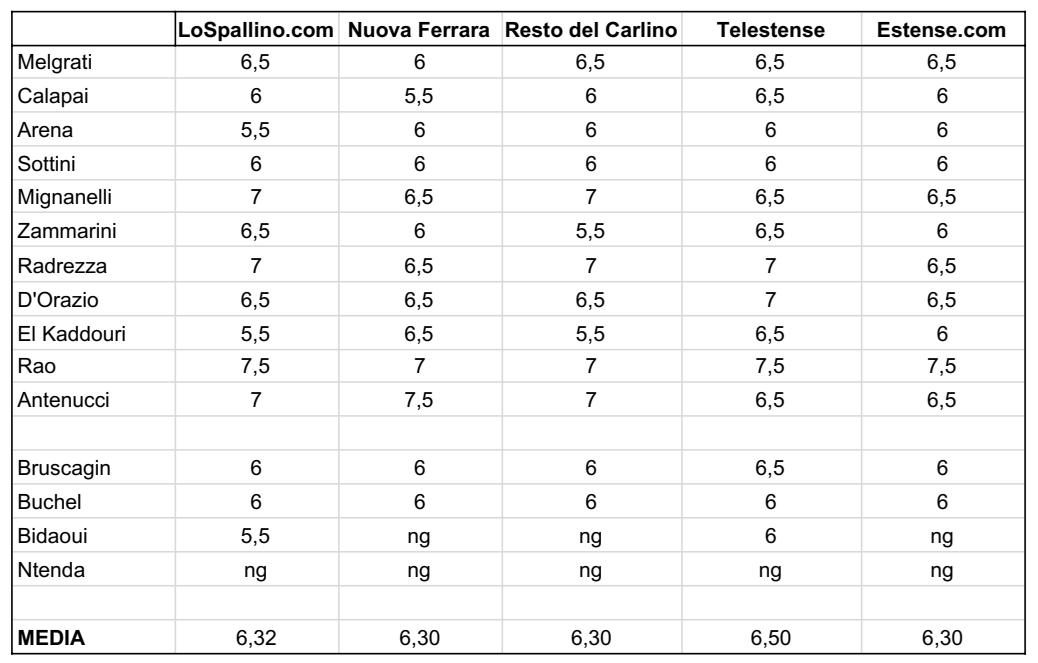Screen dimensions: 1038x663
Task: Click the LoSpallino.com average 6,32
Action: (256, 638)
